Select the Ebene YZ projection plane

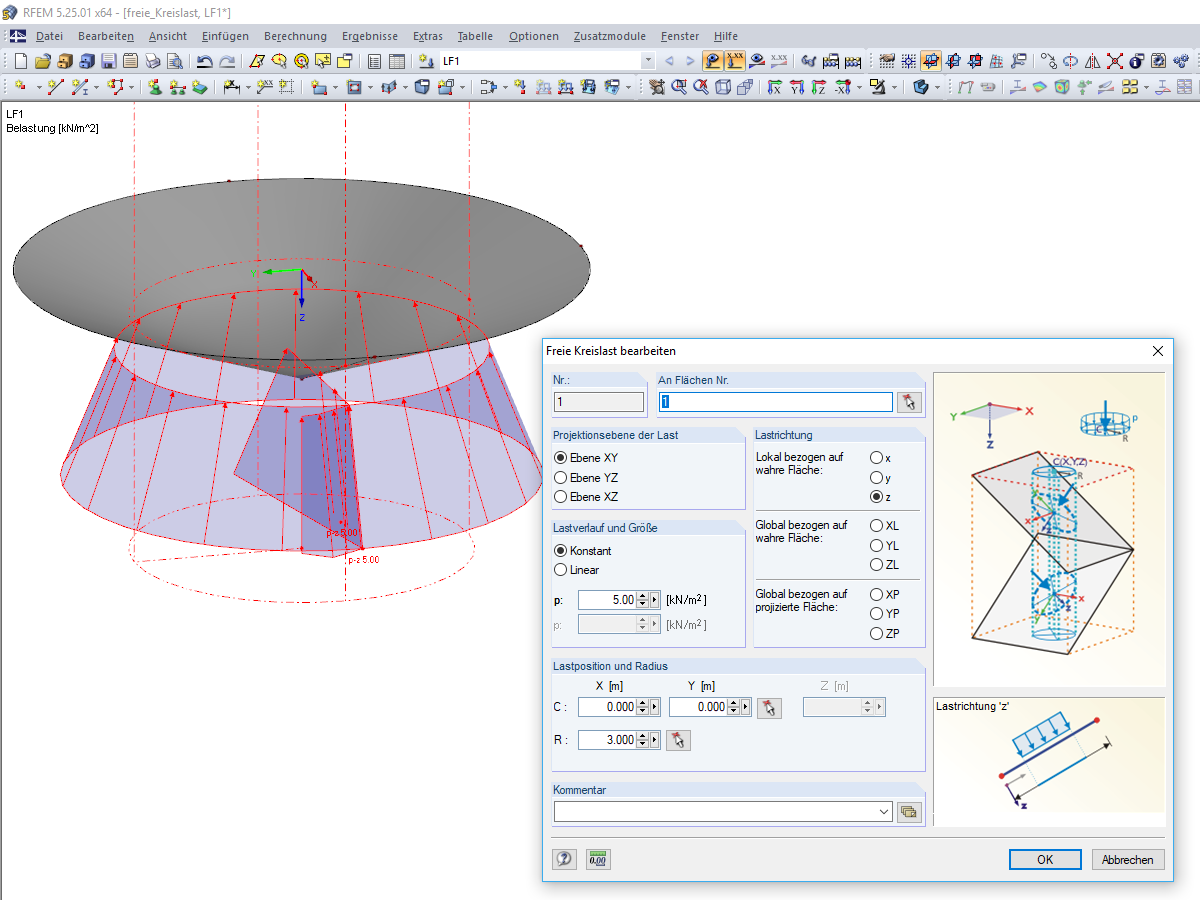pos(561,477)
